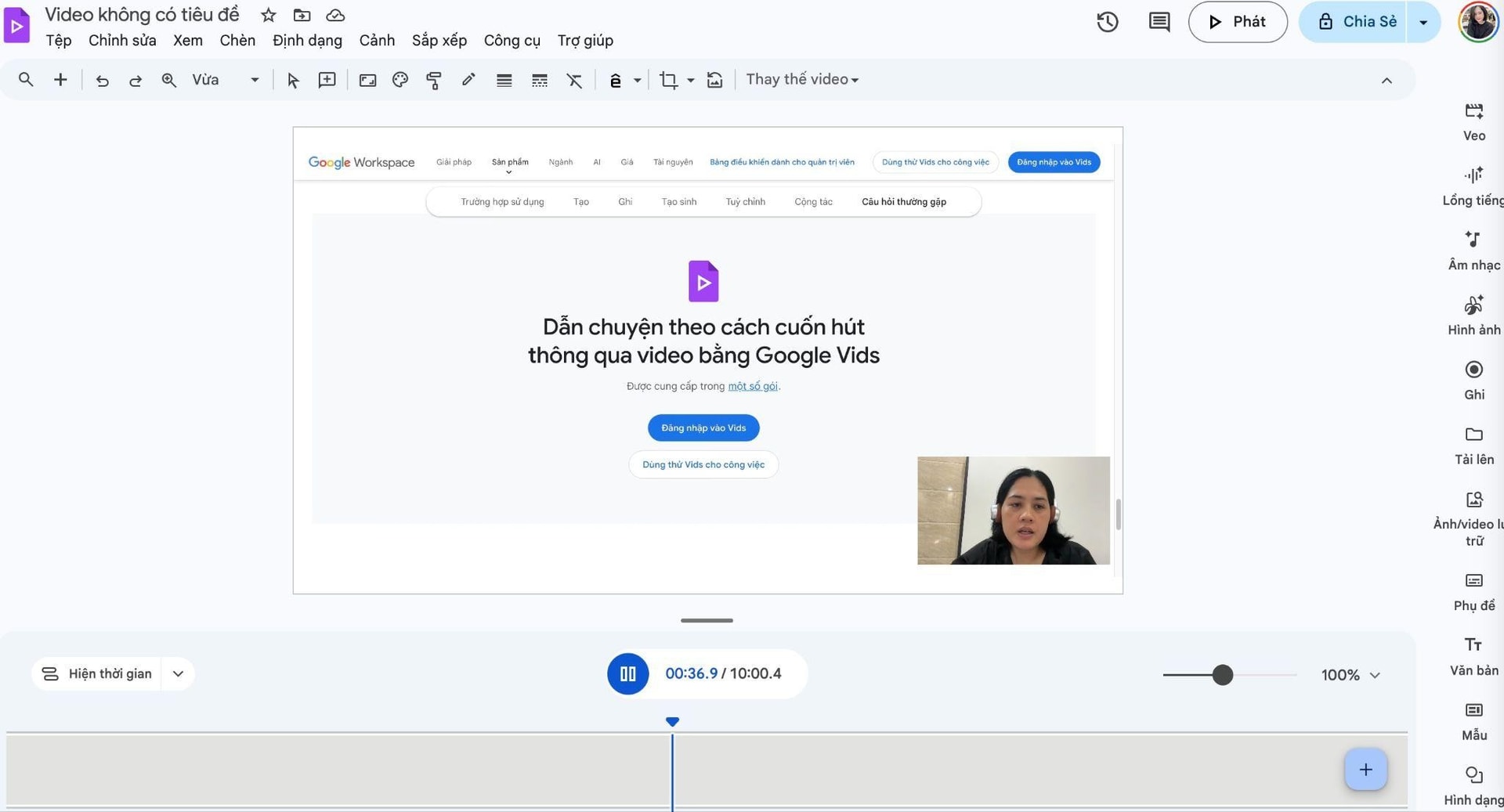Open the Google account avatar
The width and height of the screenshot is (1504, 812).
click(1478, 22)
